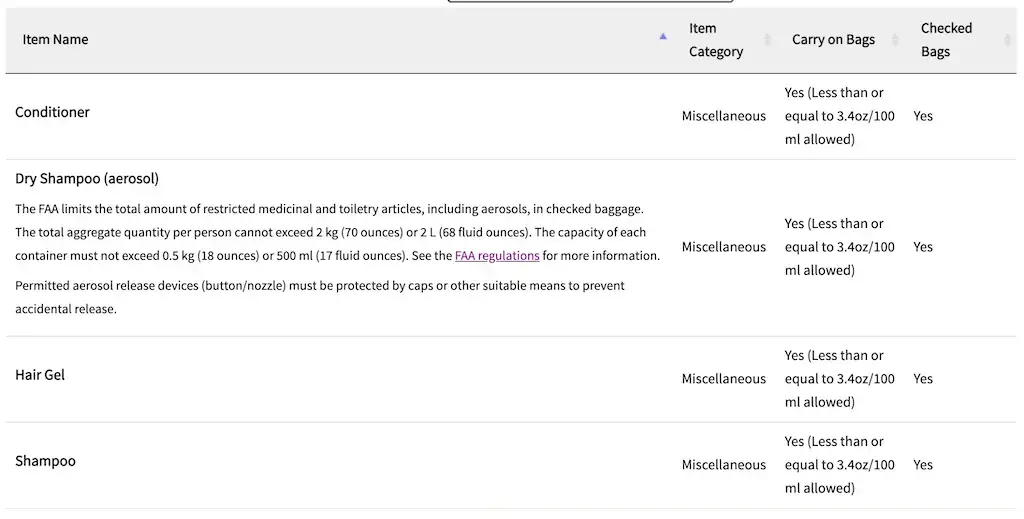This screenshot has width=1024, height=519.
Task: Sort by the Item Category column header
Action: 716,40
